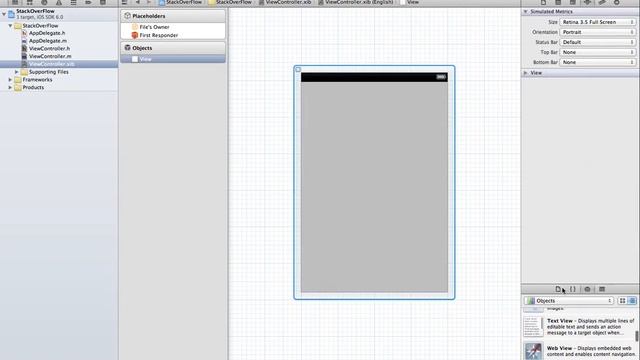Open the Status Bar dropdown
This screenshot has height=360, width=640.
point(598,42)
